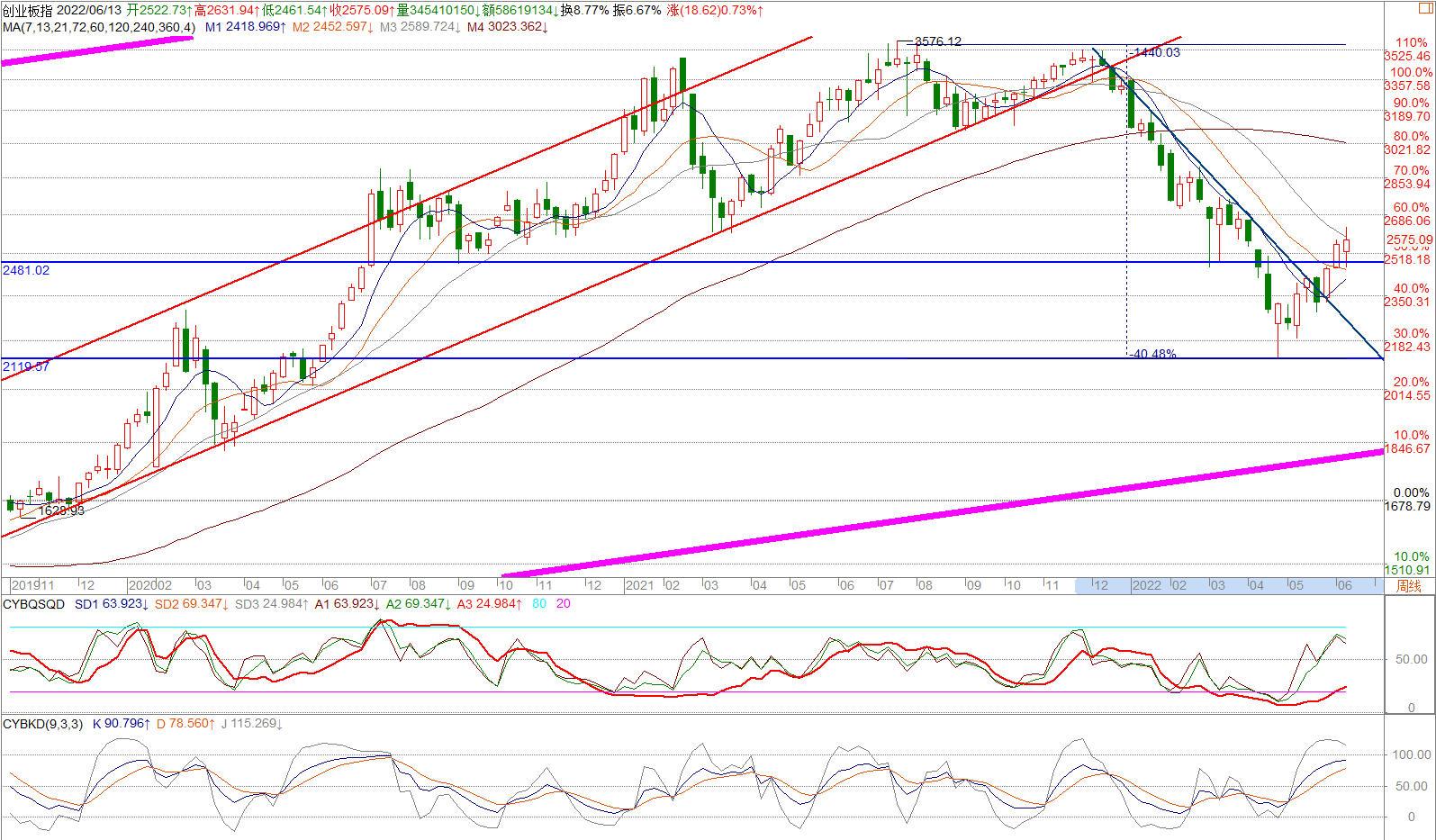Viewport: 1436px width, 840px height.
Task: Click the CYBKD(9,3,3) indicator name
Action: pyautogui.click(x=43, y=724)
